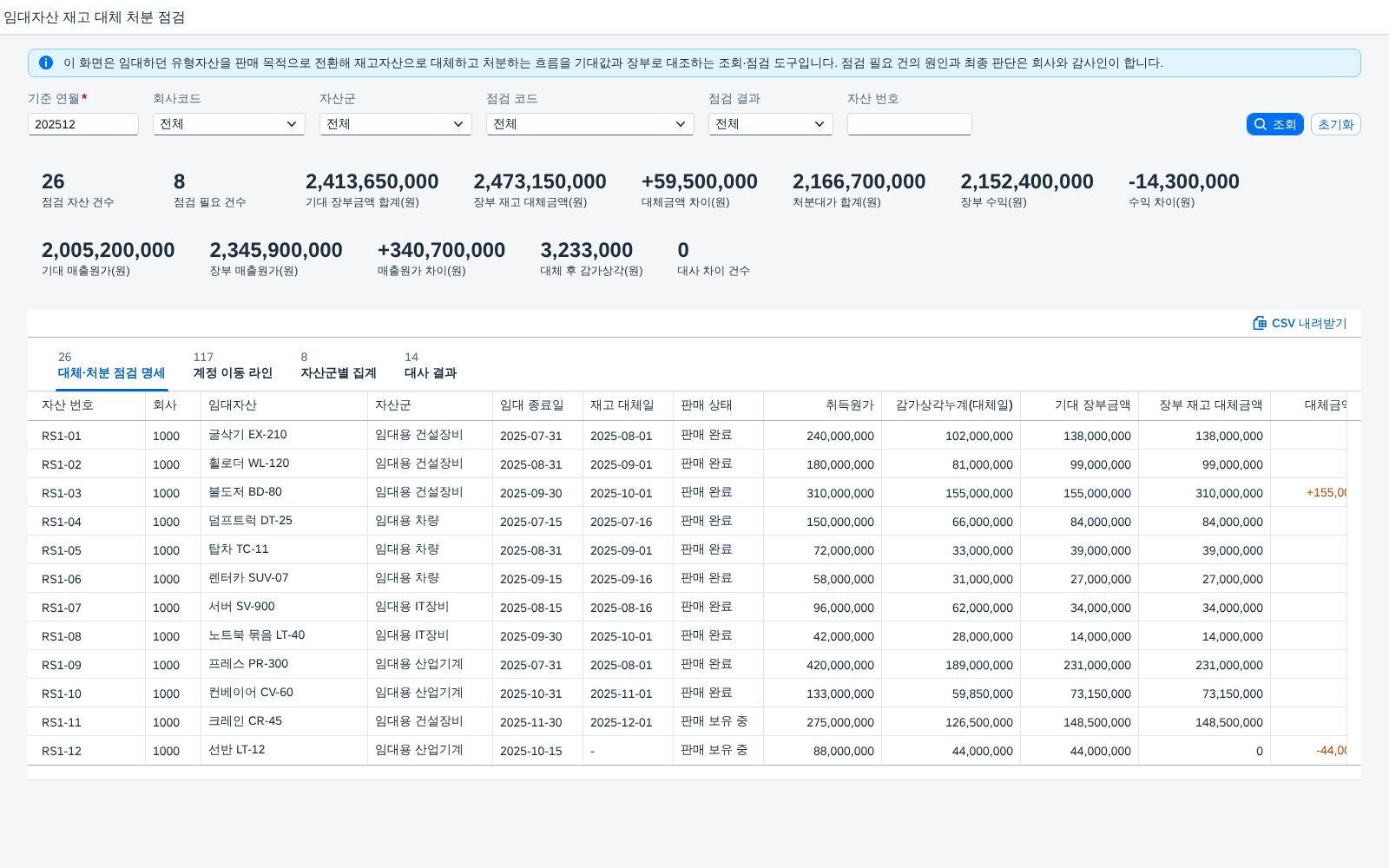Viewport: 1389px width, 868px height.
Task: Click the +340,700,000 매출원가 차이 figure
Action: (441, 250)
